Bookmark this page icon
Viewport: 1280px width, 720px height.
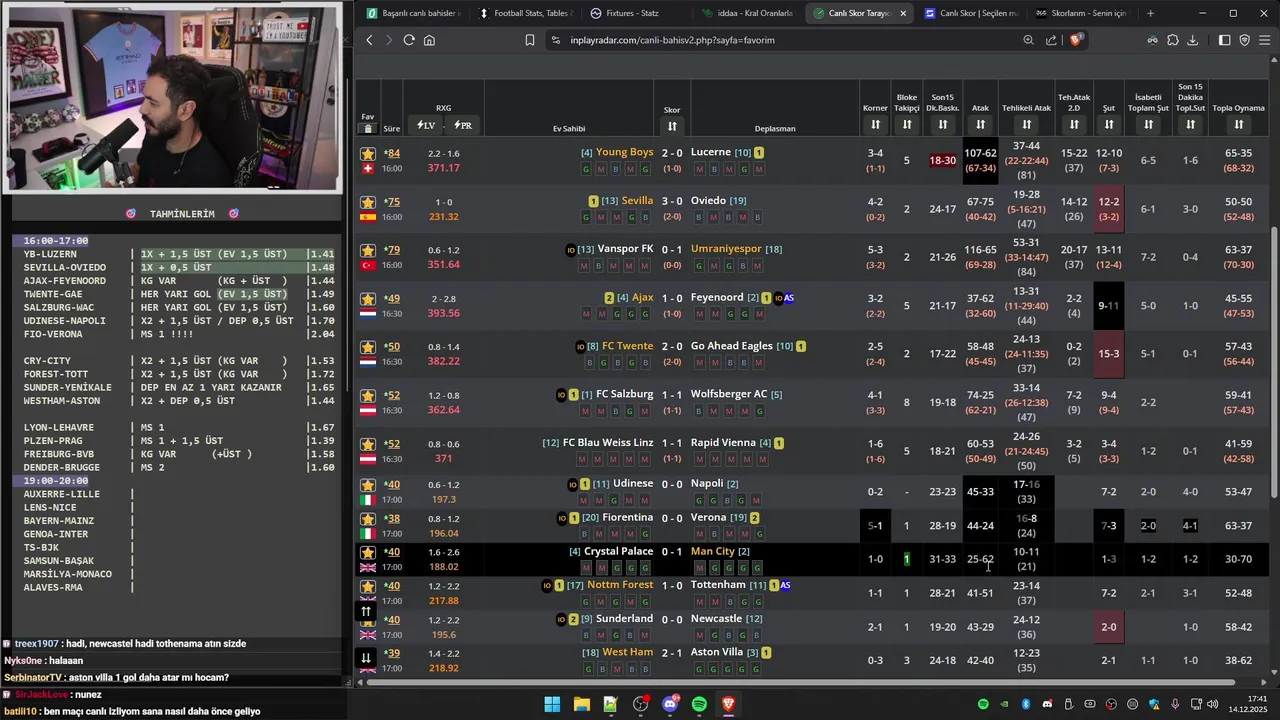tap(530, 40)
